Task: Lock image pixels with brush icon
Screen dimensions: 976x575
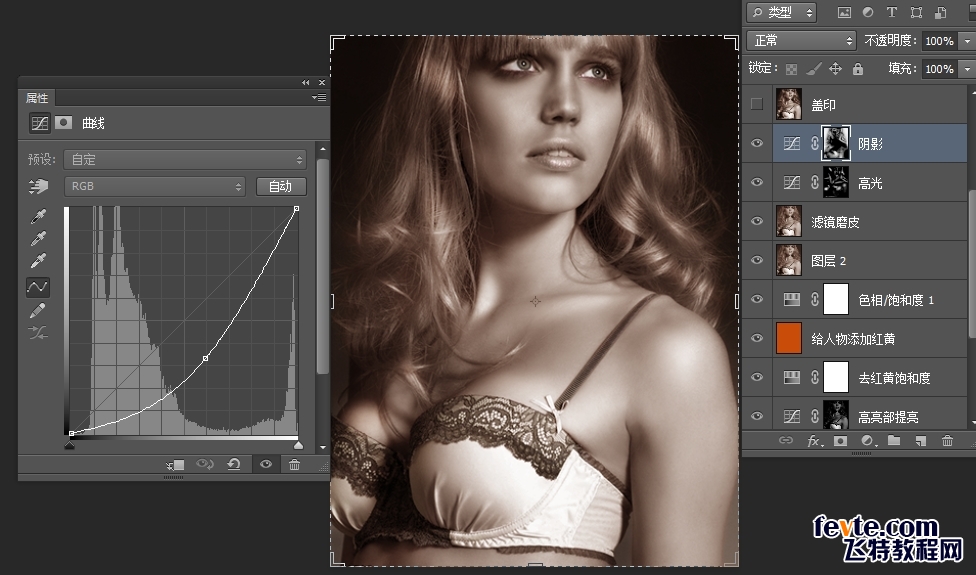Action: [x=814, y=68]
